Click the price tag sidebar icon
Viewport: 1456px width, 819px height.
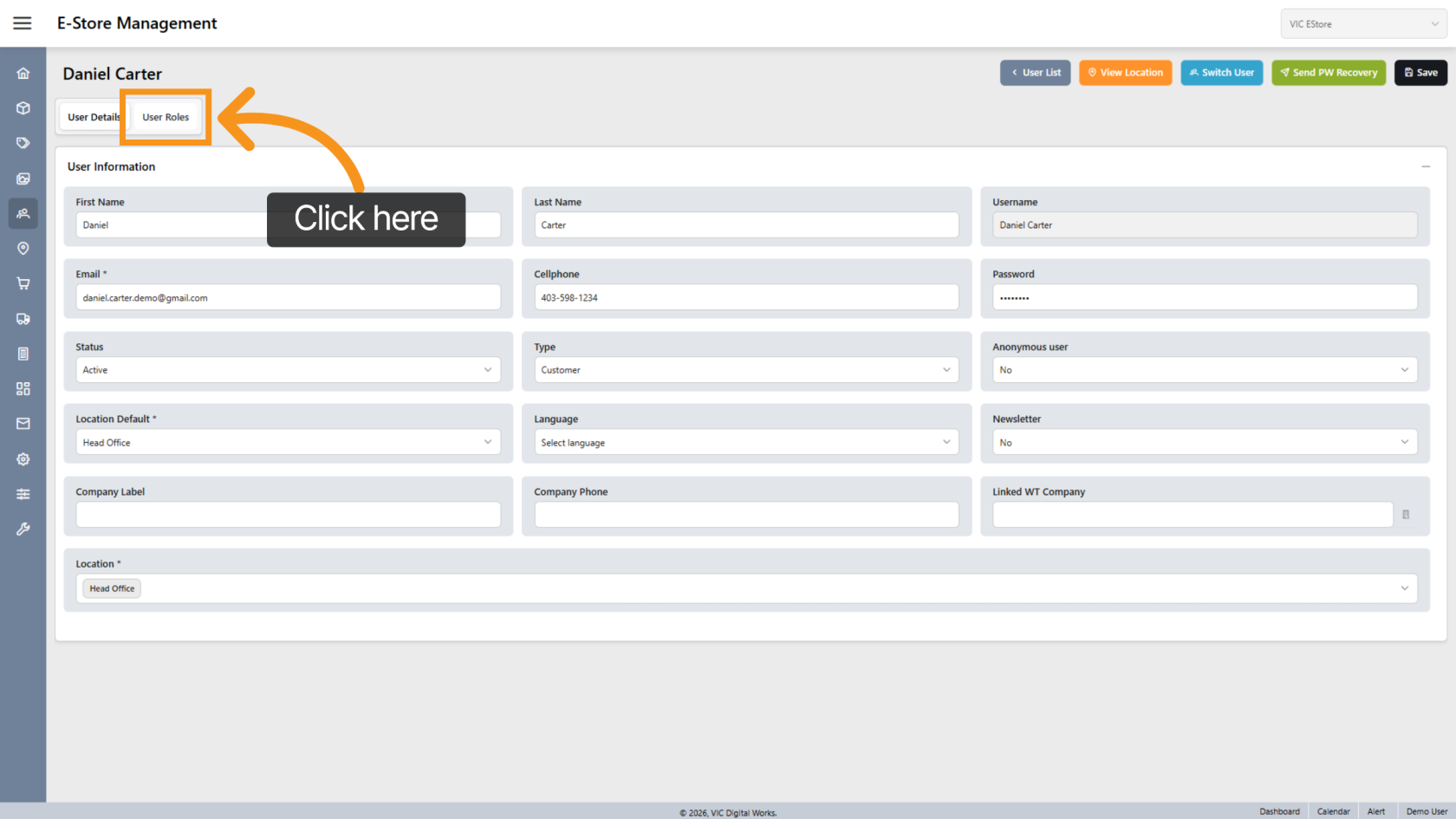point(23,143)
